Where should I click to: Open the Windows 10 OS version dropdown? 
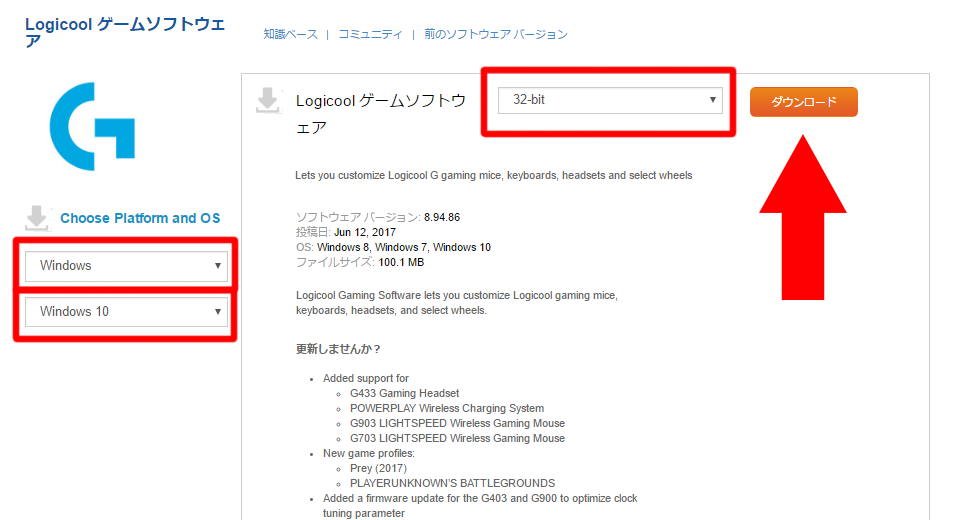[126, 312]
